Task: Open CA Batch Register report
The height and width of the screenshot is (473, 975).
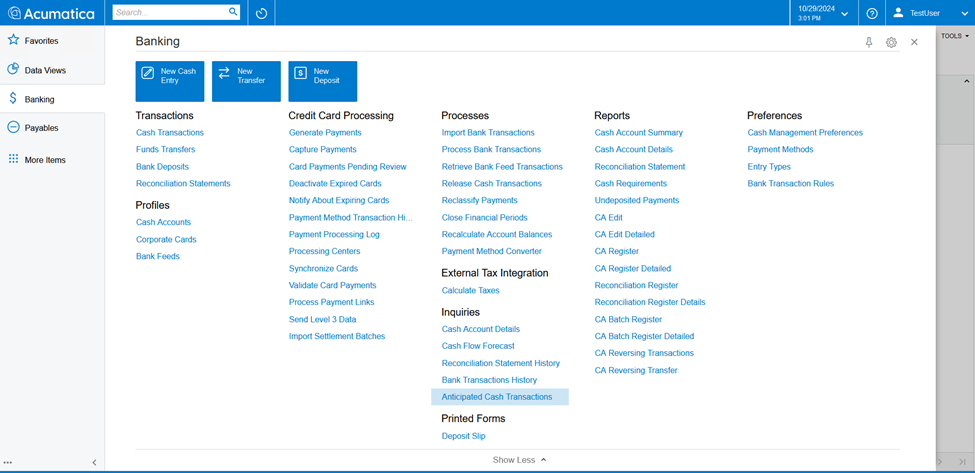Action: (x=628, y=319)
